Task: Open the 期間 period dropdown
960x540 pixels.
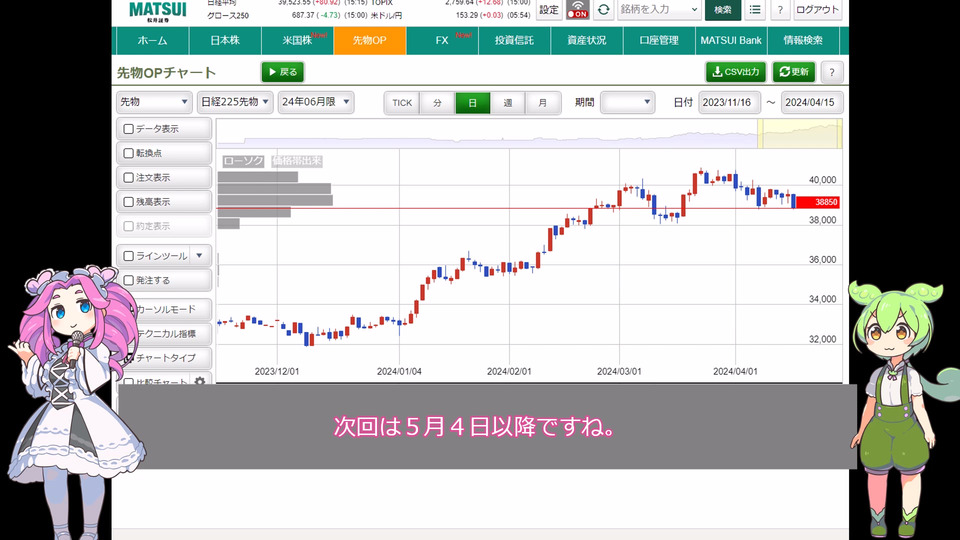Action: tap(628, 102)
